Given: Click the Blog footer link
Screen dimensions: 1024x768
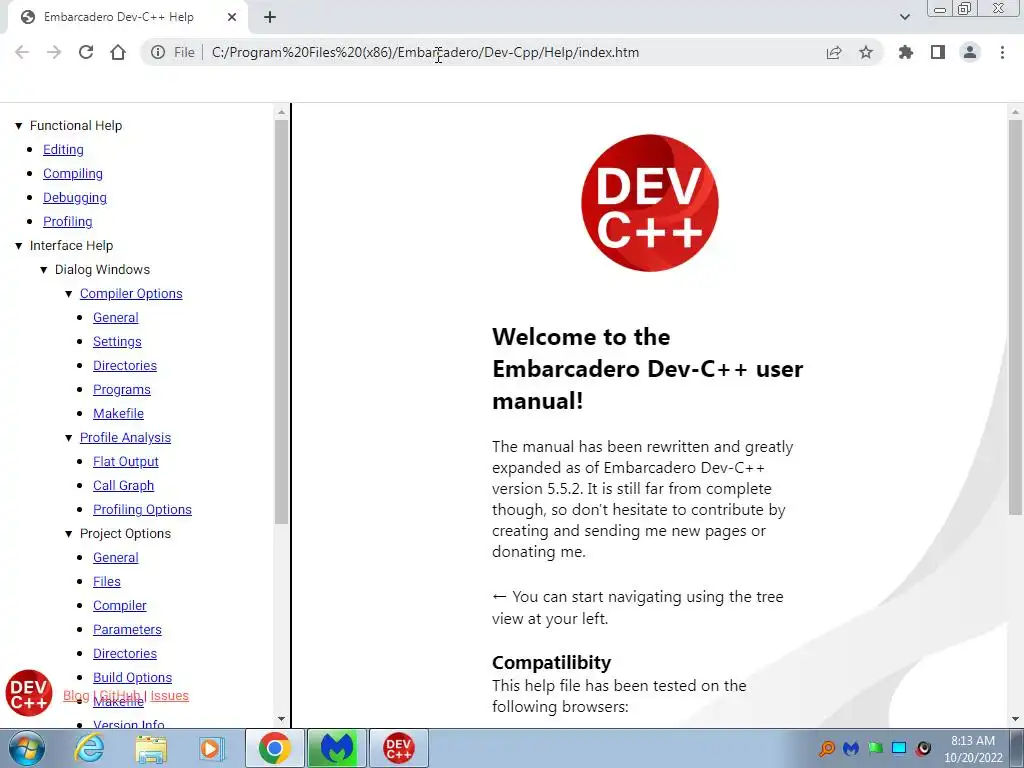Looking at the screenshot, I should pyautogui.click(x=76, y=696).
